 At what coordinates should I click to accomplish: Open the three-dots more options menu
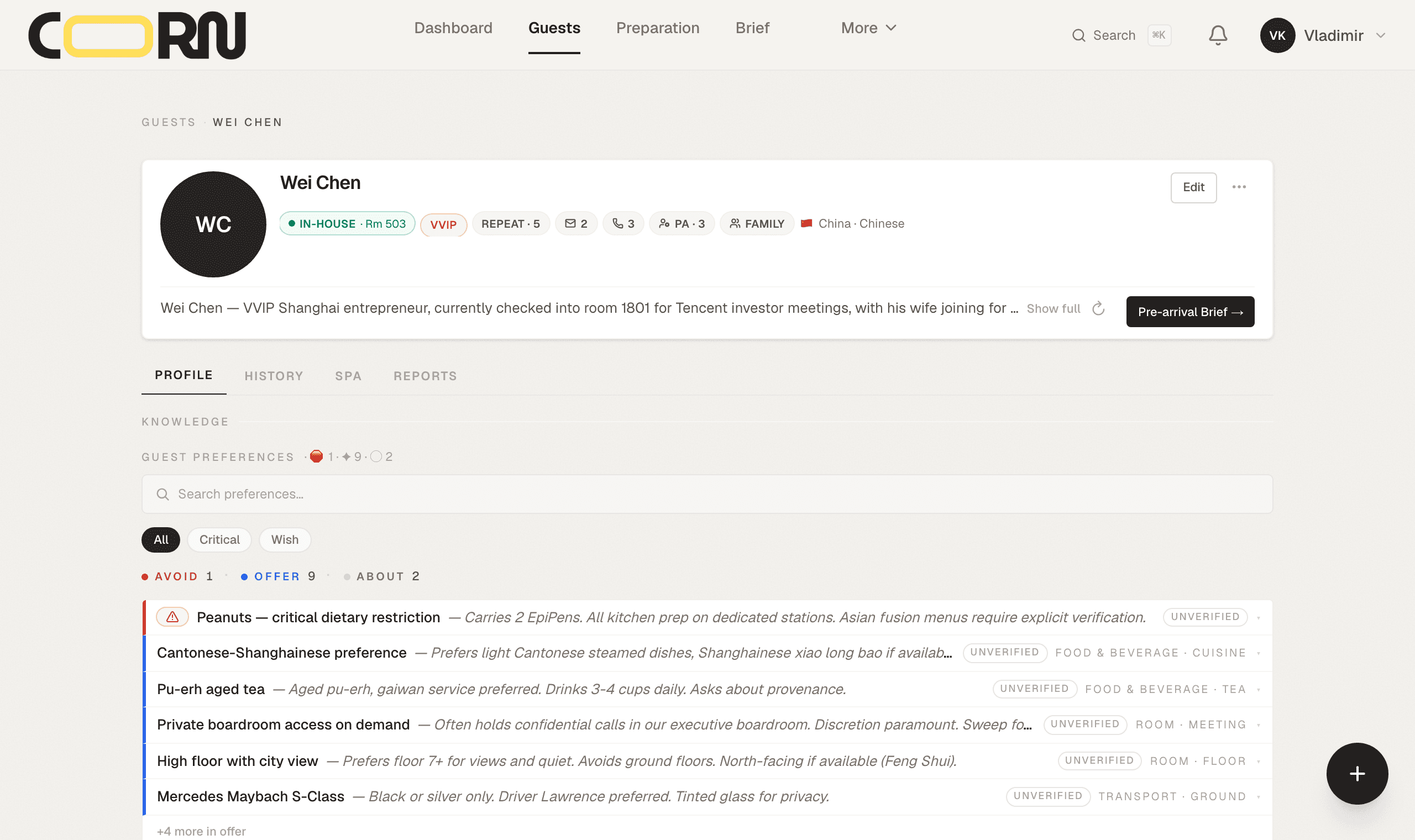coord(1239,187)
